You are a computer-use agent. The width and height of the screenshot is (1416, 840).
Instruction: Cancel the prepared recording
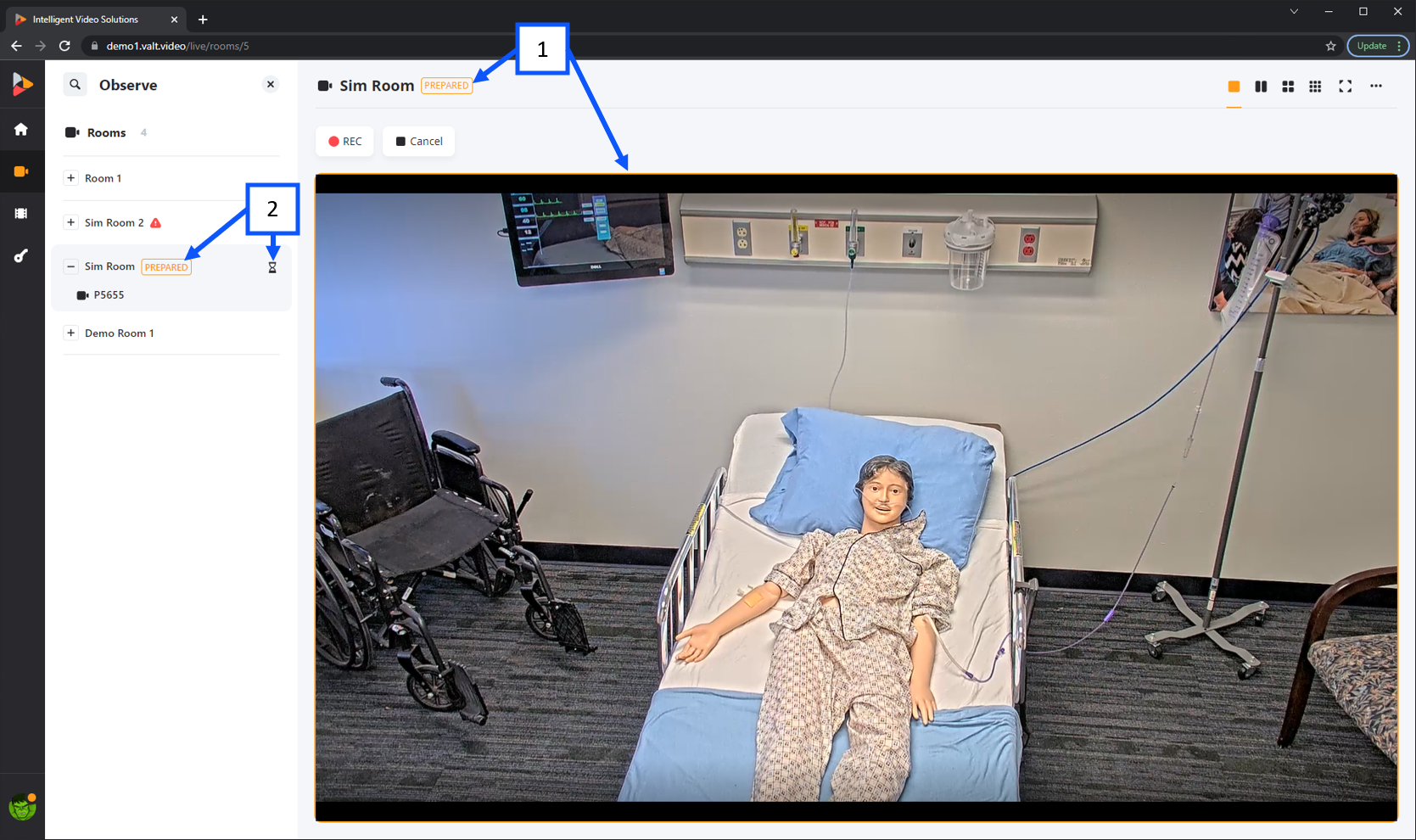[x=419, y=142]
